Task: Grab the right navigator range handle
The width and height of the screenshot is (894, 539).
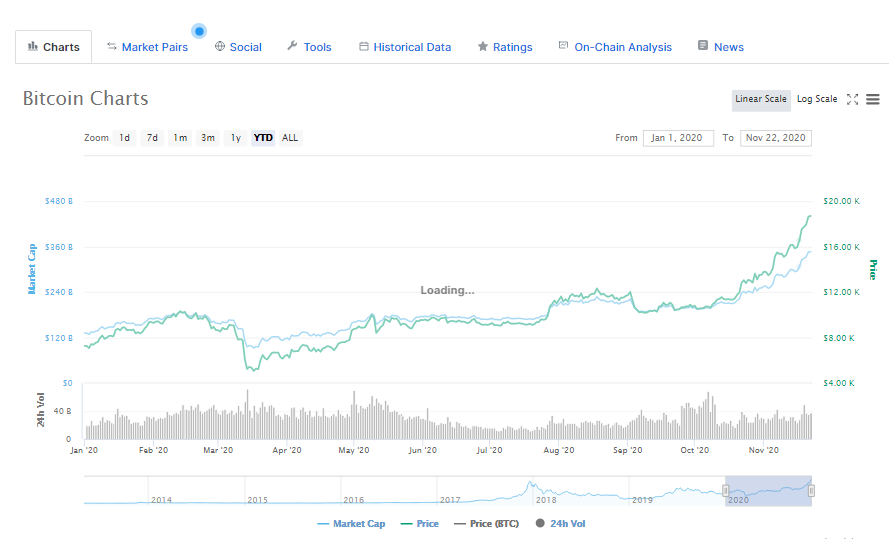Action: tap(811, 490)
